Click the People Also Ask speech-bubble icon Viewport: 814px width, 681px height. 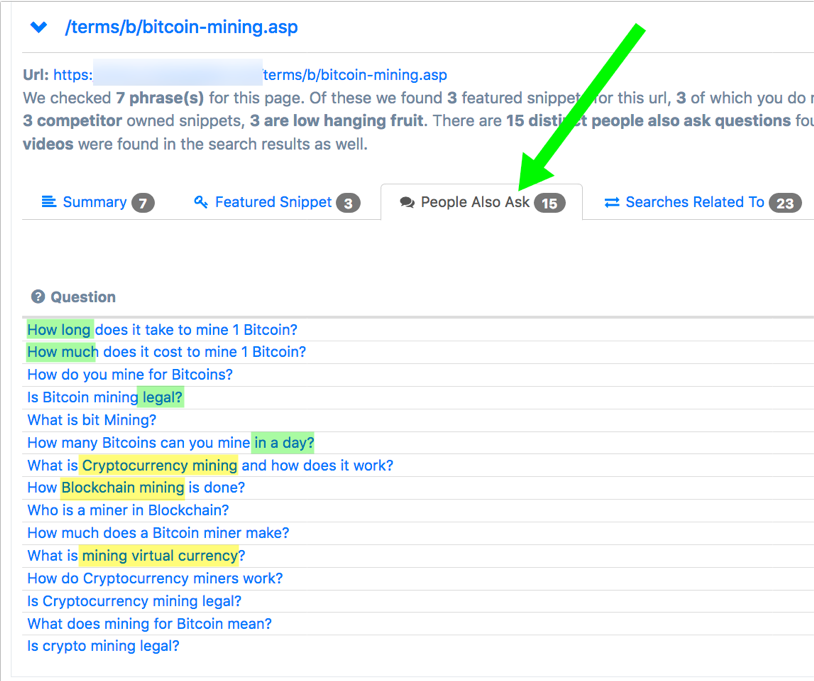tap(407, 203)
